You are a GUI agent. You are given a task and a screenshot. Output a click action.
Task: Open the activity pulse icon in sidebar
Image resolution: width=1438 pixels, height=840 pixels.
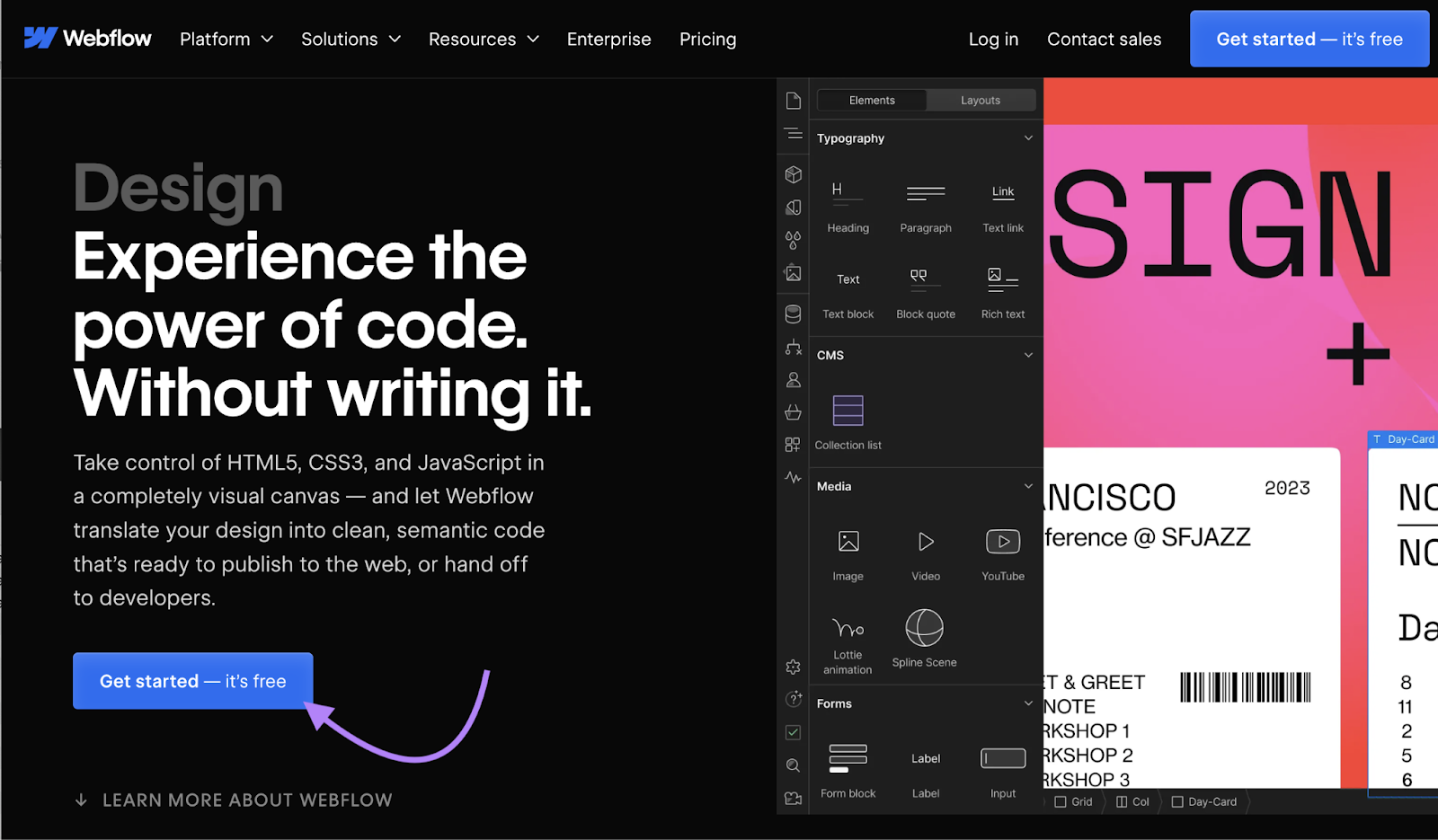pyautogui.click(x=793, y=477)
